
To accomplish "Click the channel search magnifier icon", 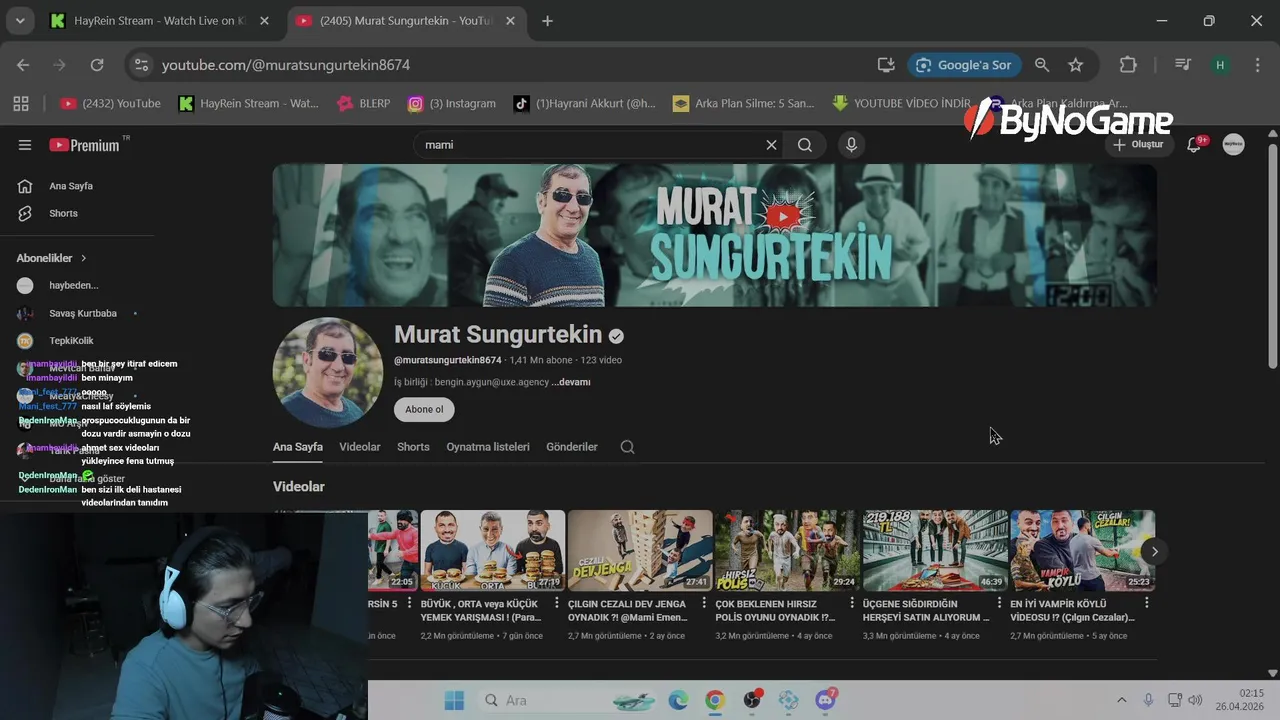I will (x=627, y=447).
